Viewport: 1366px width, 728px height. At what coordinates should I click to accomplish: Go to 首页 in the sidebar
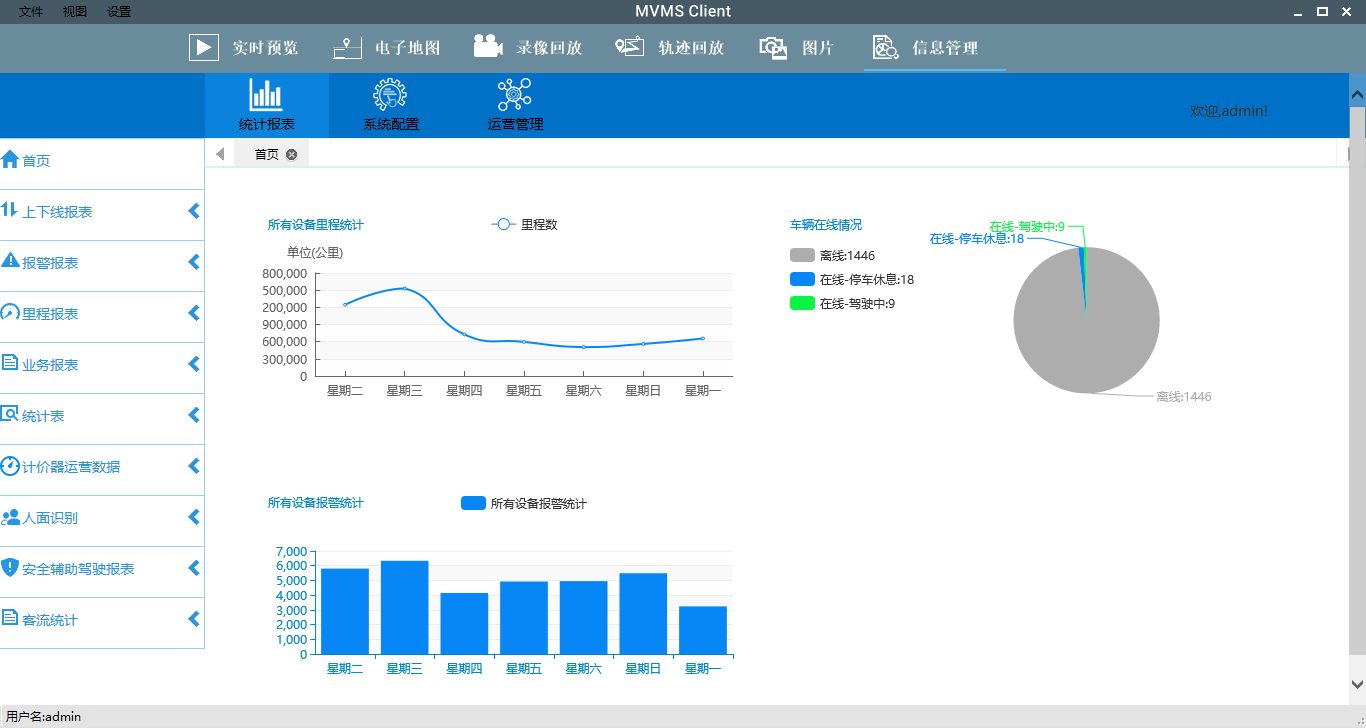36,161
